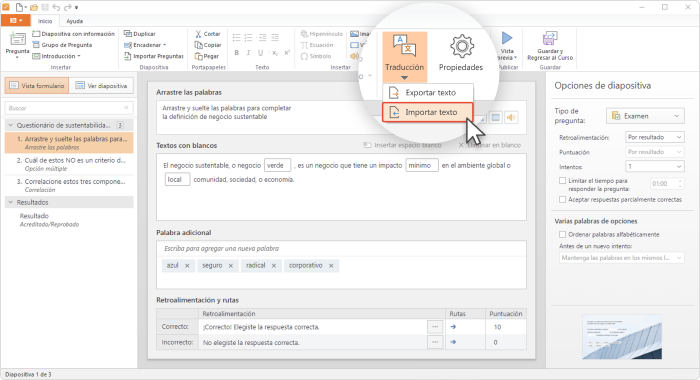Apply numbered list formatting

click(x=249, y=38)
